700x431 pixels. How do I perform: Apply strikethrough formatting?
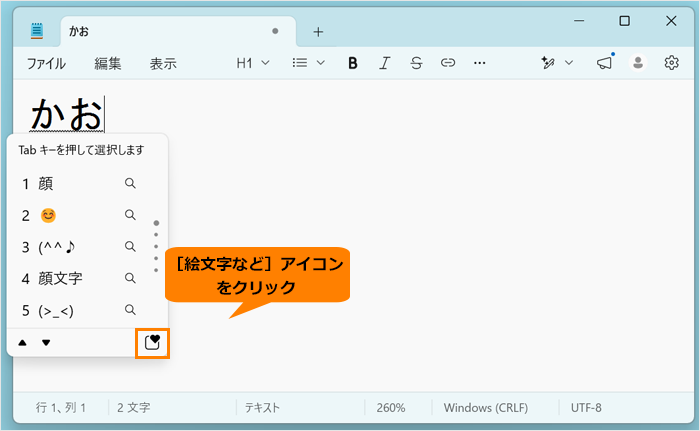(416, 63)
